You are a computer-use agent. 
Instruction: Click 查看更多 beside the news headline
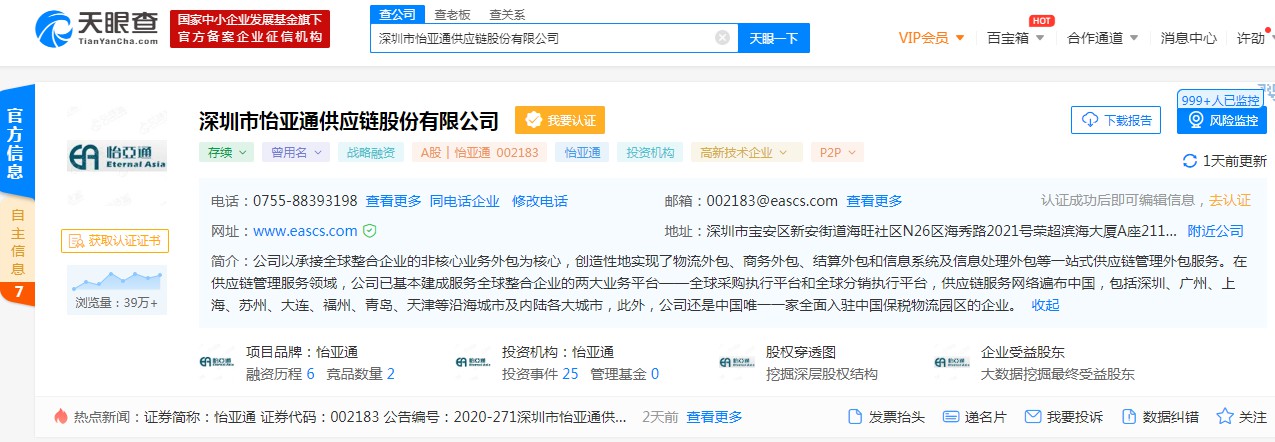[x=714, y=416]
